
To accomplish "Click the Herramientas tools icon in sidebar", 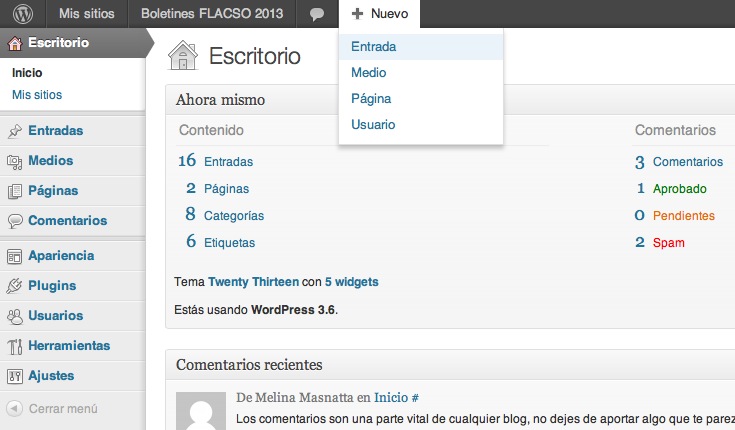I will click(x=15, y=346).
